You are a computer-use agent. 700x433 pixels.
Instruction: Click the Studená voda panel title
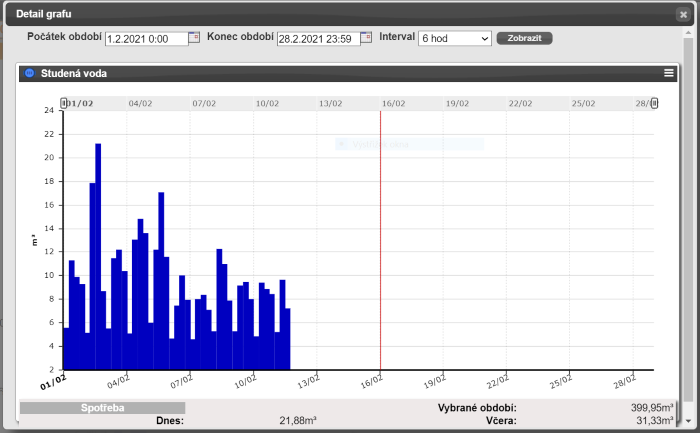click(x=74, y=73)
